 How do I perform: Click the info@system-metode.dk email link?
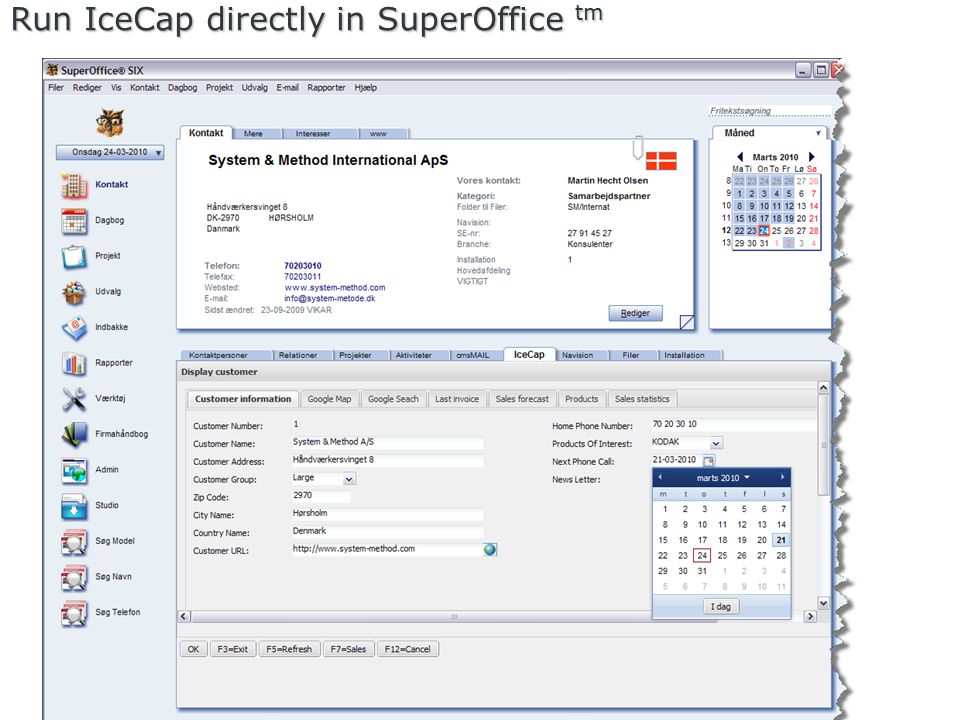pyautogui.click(x=329, y=299)
